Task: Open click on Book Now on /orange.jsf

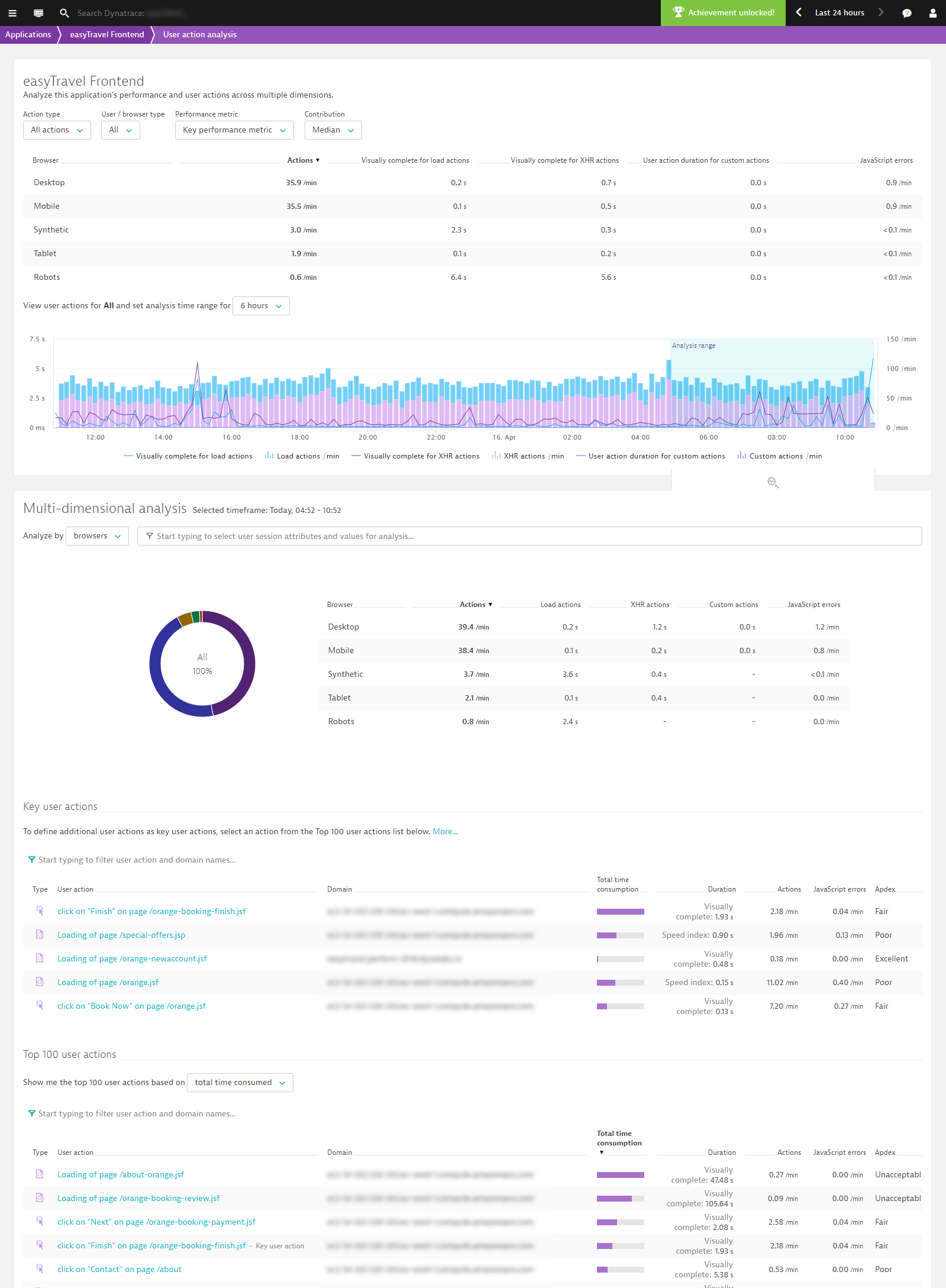Action: pos(131,1006)
